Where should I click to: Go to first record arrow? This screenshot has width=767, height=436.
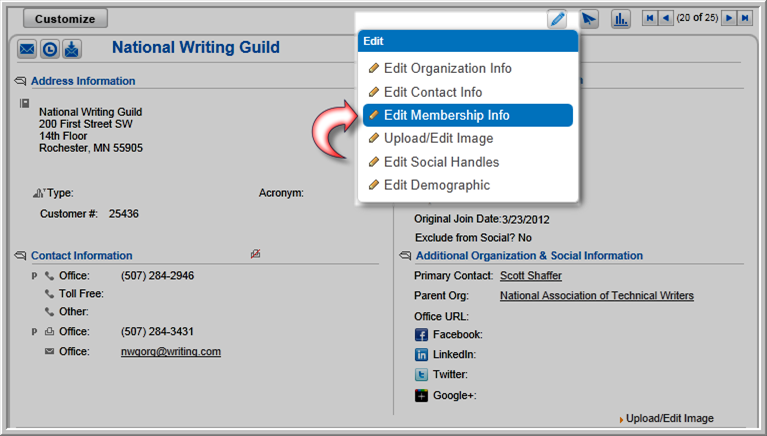(x=649, y=18)
